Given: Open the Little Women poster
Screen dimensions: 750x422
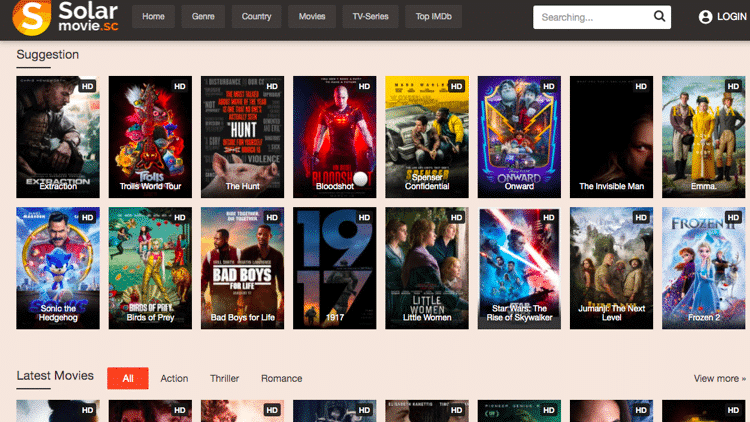Looking at the screenshot, I should click(427, 268).
